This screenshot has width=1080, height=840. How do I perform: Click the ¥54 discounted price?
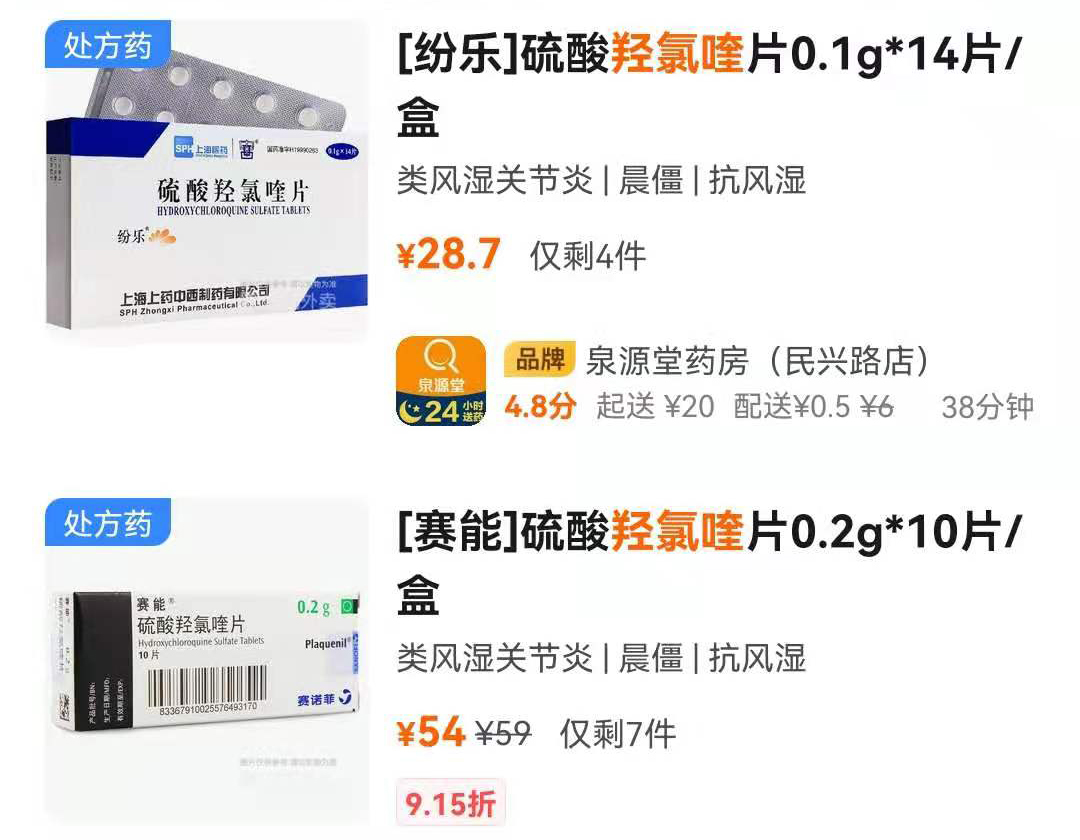[x=431, y=732]
